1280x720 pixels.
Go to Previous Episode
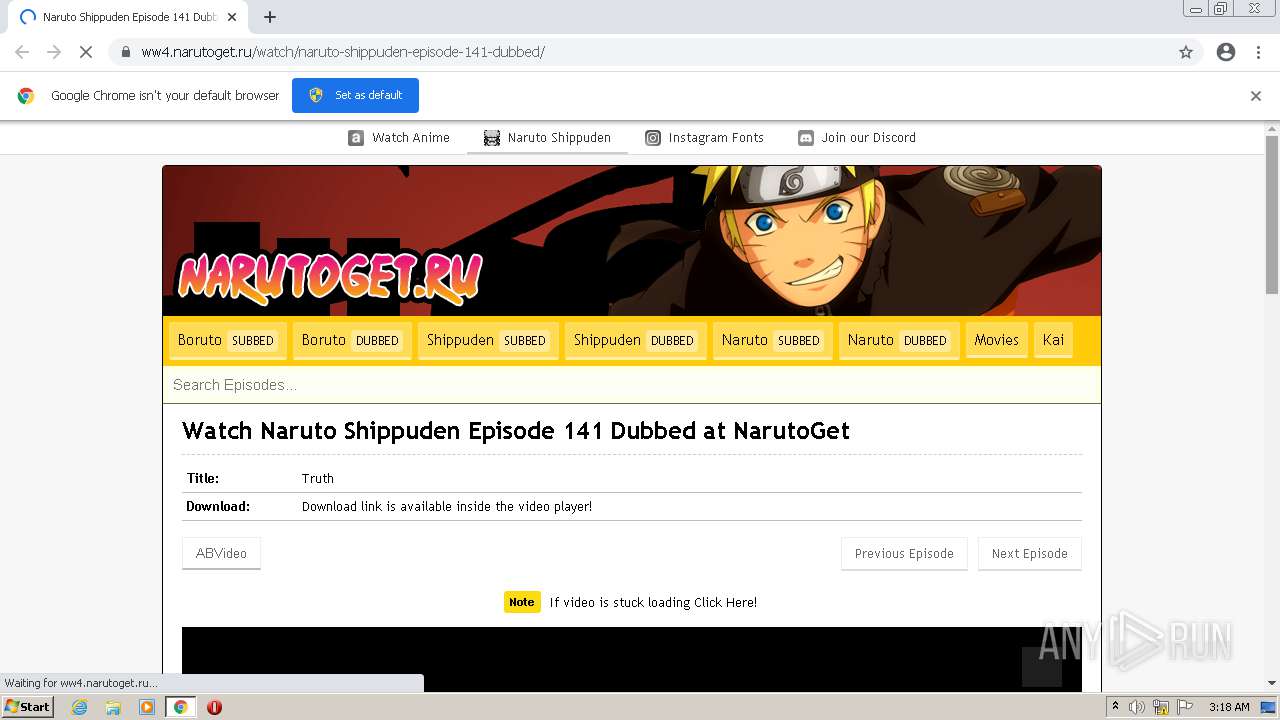[904, 553]
